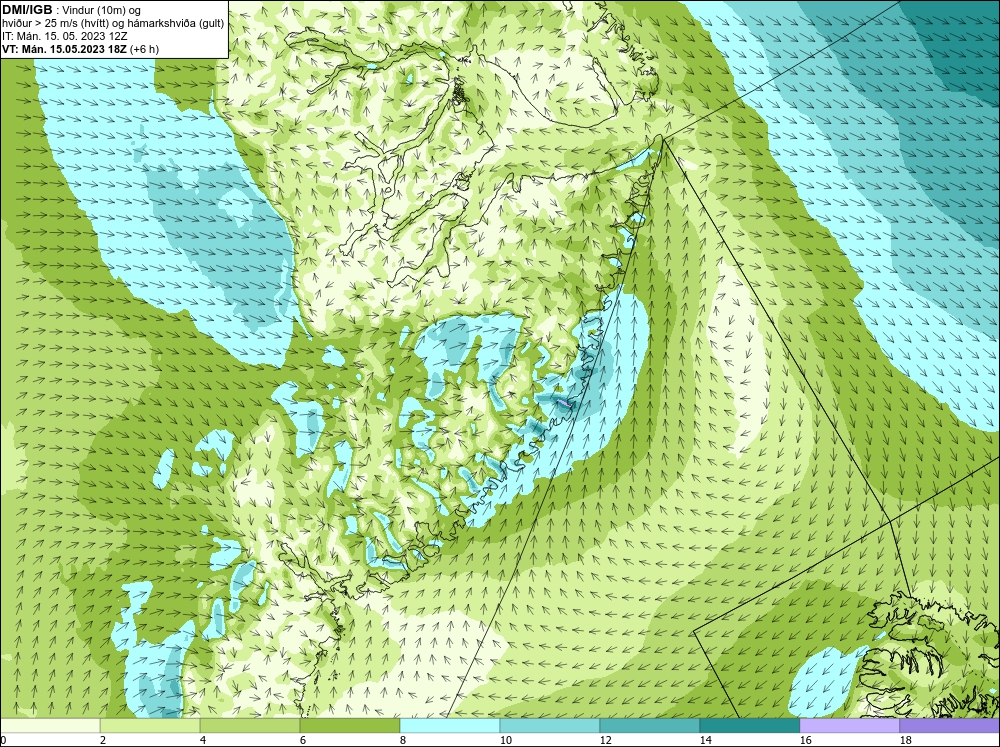This screenshot has width=1000, height=747.
Task: Click the valid time line 'VT: Mán. 15.05.2023 18Z'
Action: (x=64, y=49)
